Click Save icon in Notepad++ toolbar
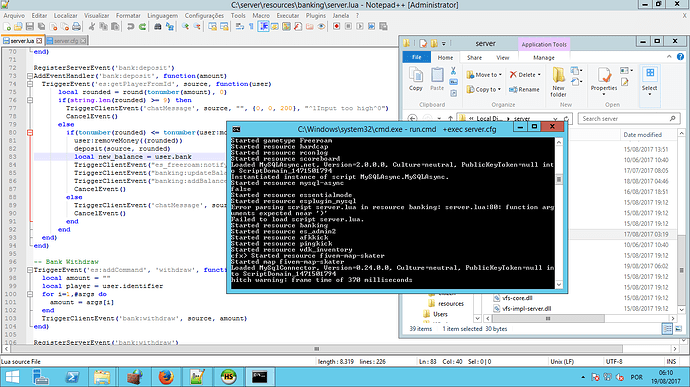This screenshot has height=387, width=690. tap(29, 27)
